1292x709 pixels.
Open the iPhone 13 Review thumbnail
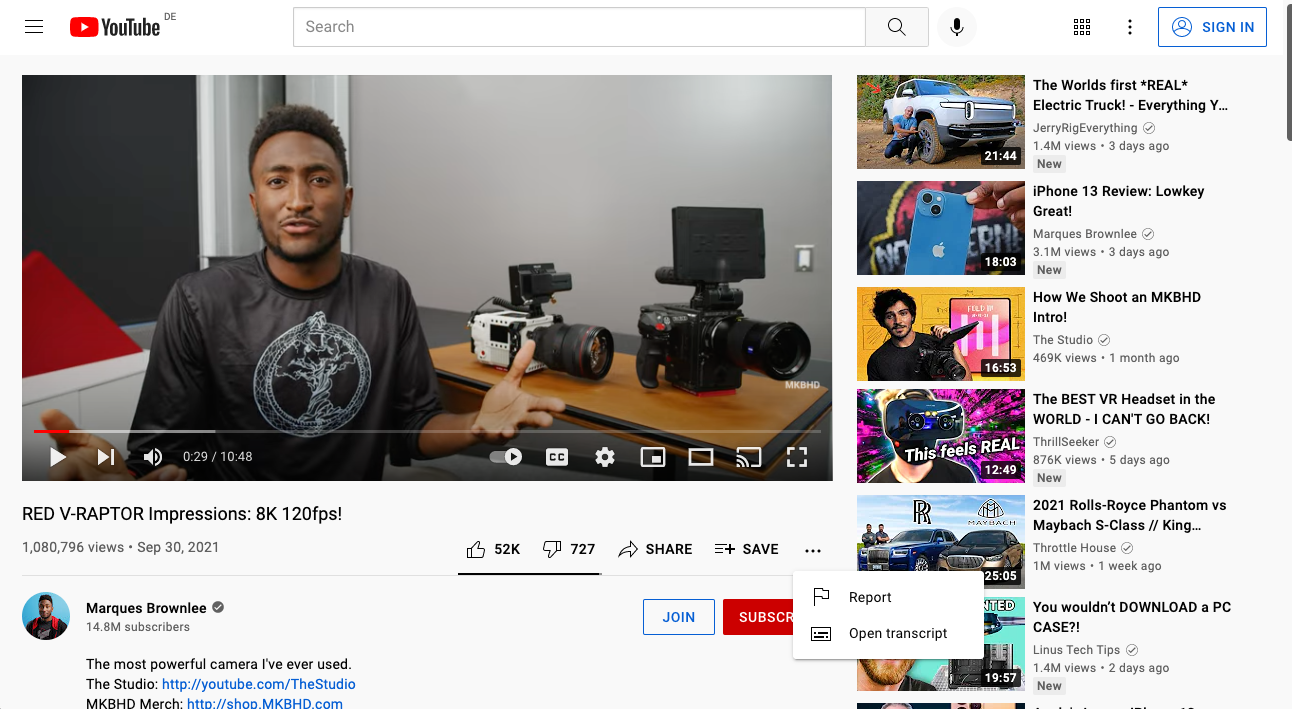[941, 228]
